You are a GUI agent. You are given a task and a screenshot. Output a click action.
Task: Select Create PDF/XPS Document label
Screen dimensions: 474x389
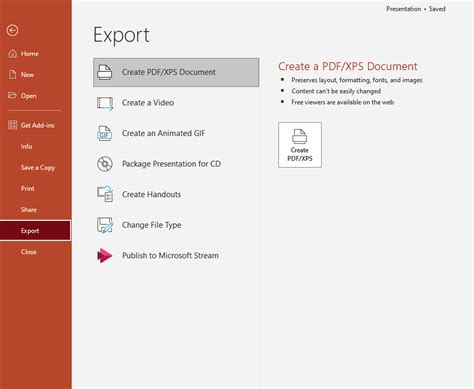click(169, 72)
